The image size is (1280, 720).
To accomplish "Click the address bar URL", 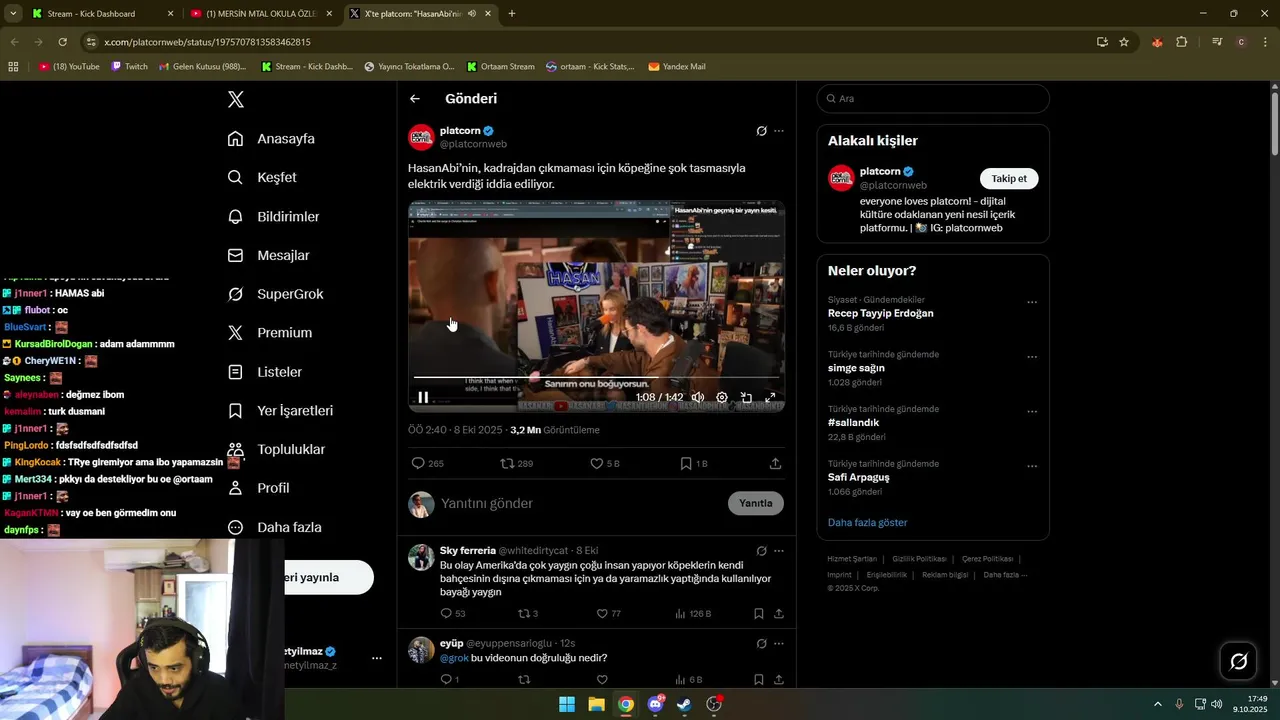I will pos(207,42).
